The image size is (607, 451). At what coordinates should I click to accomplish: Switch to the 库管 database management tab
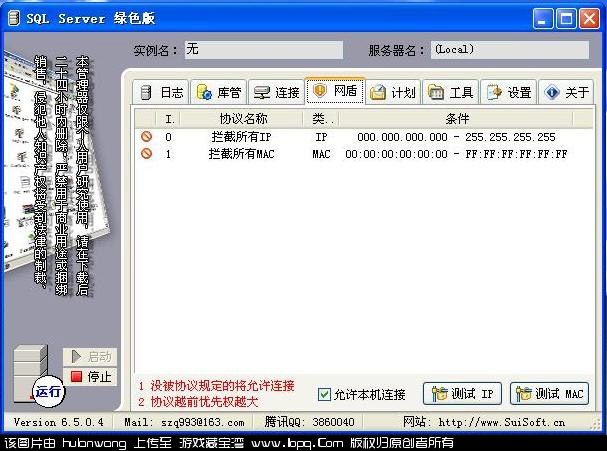click(218, 93)
